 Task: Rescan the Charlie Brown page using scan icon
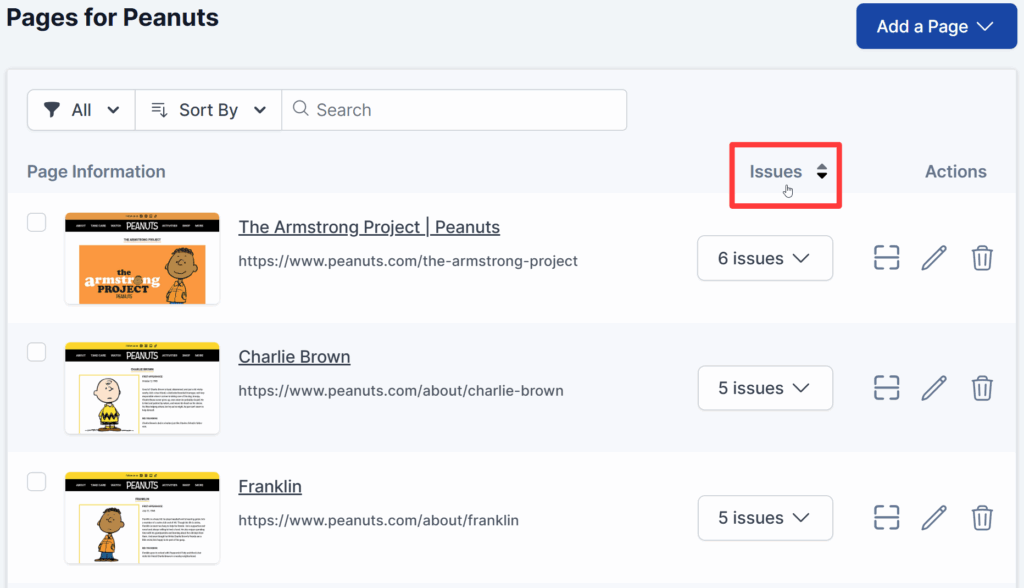coord(886,388)
